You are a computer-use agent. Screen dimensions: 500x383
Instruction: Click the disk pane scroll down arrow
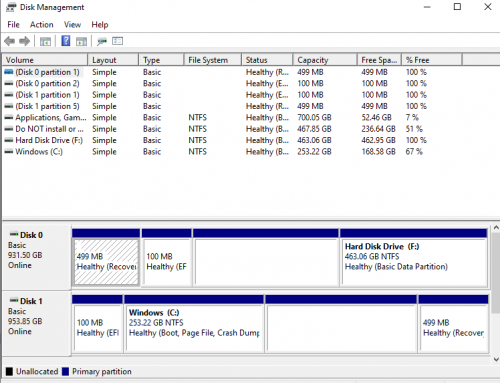(496, 359)
